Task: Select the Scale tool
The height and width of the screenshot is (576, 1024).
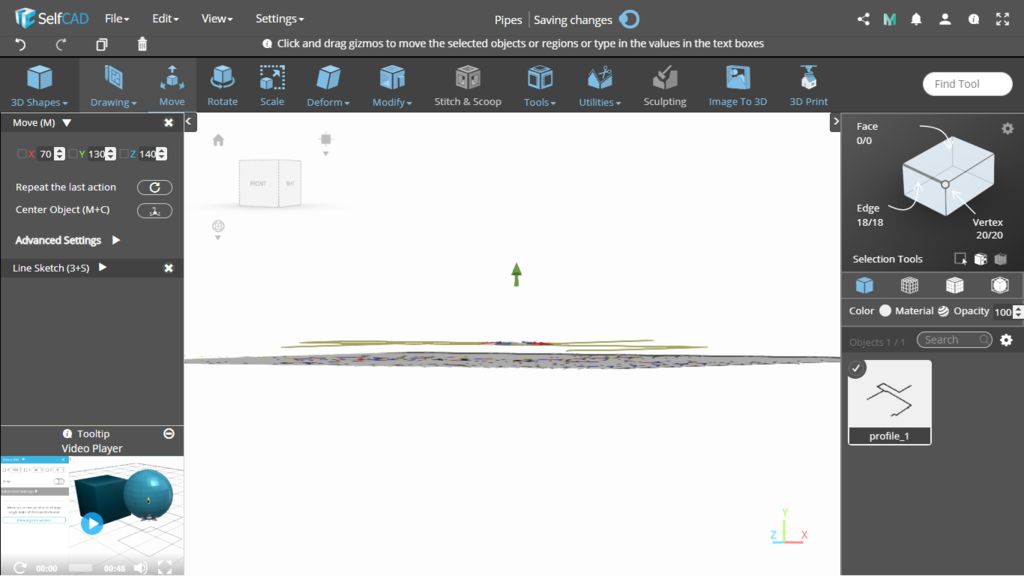Action: click(272, 86)
